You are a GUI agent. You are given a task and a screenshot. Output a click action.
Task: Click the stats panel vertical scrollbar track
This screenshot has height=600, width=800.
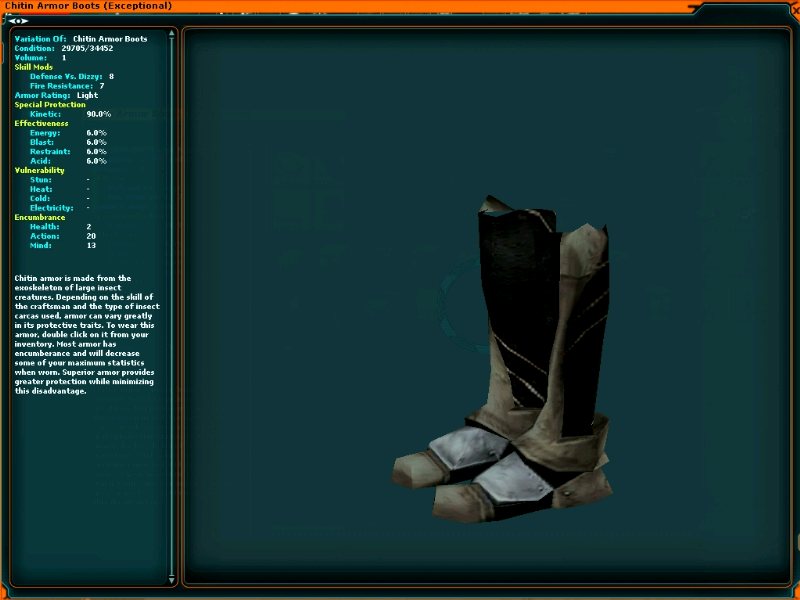pyautogui.click(x=171, y=306)
